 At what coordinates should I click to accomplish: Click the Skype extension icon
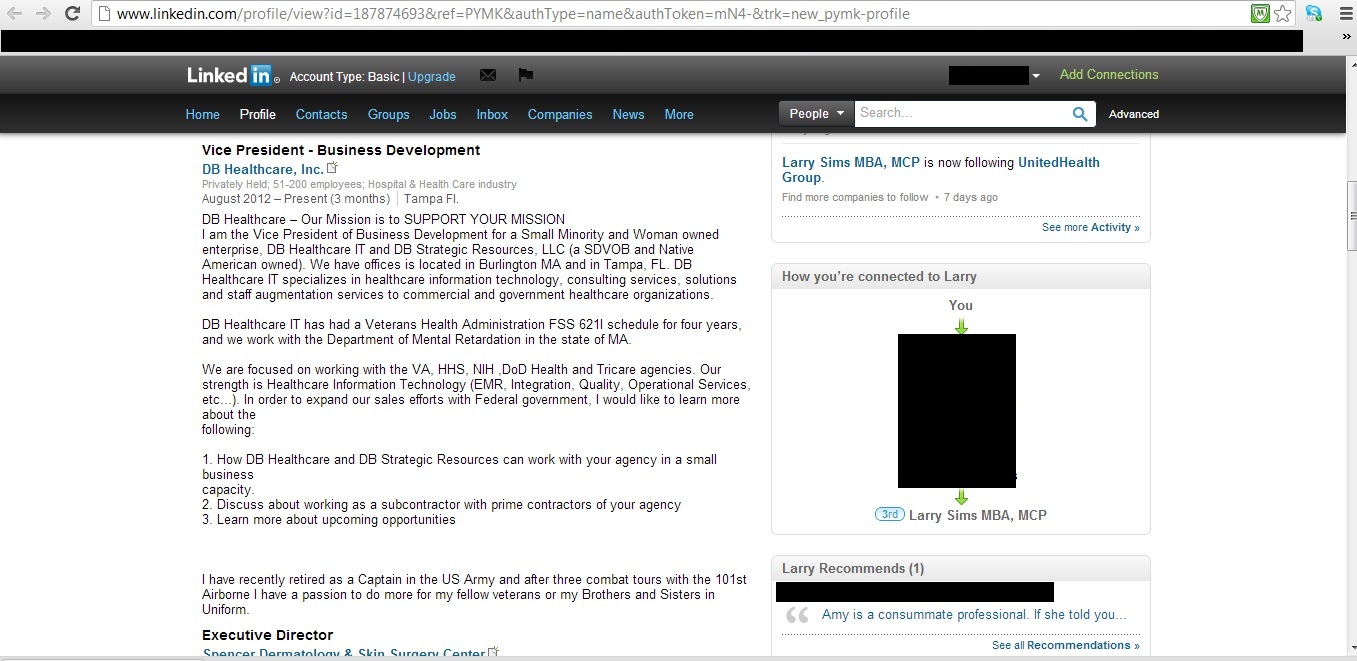(1314, 14)
